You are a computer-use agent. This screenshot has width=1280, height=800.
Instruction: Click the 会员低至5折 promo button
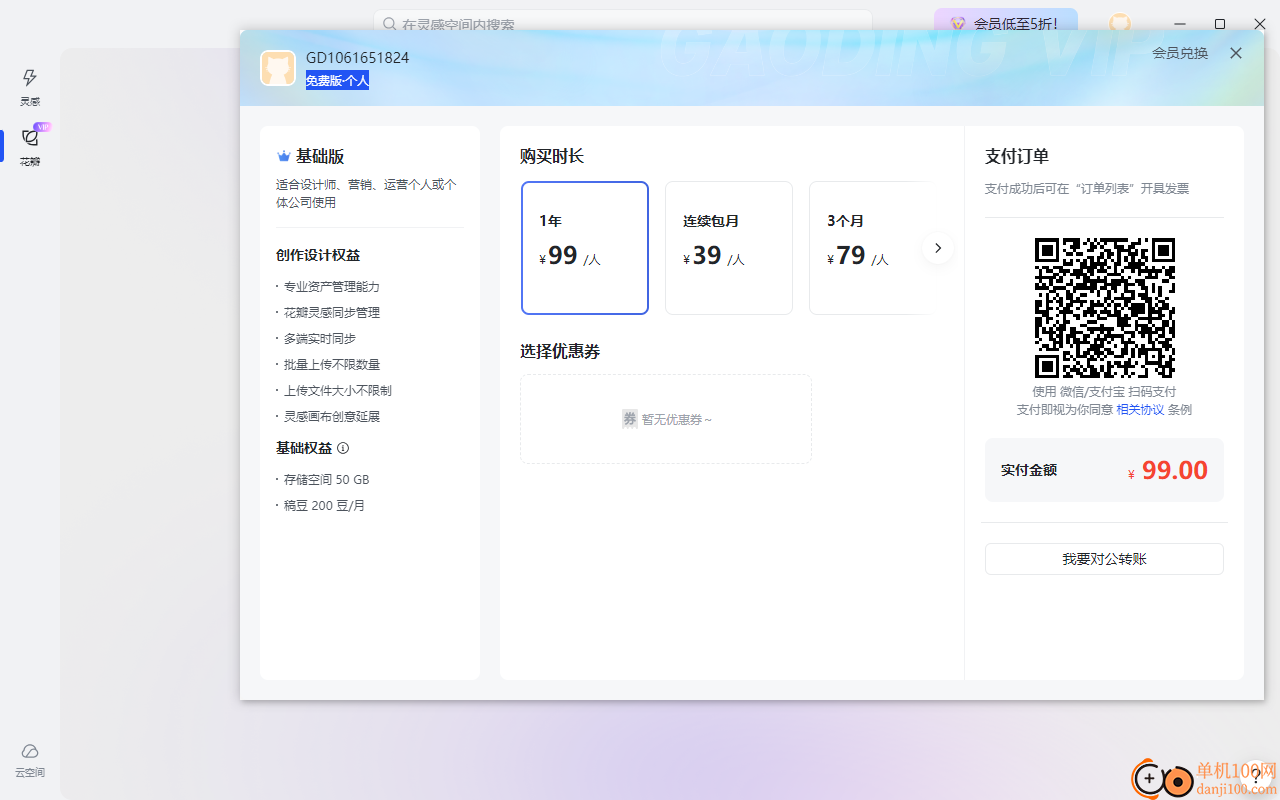pyautogui.click(x=1006, y=23)
